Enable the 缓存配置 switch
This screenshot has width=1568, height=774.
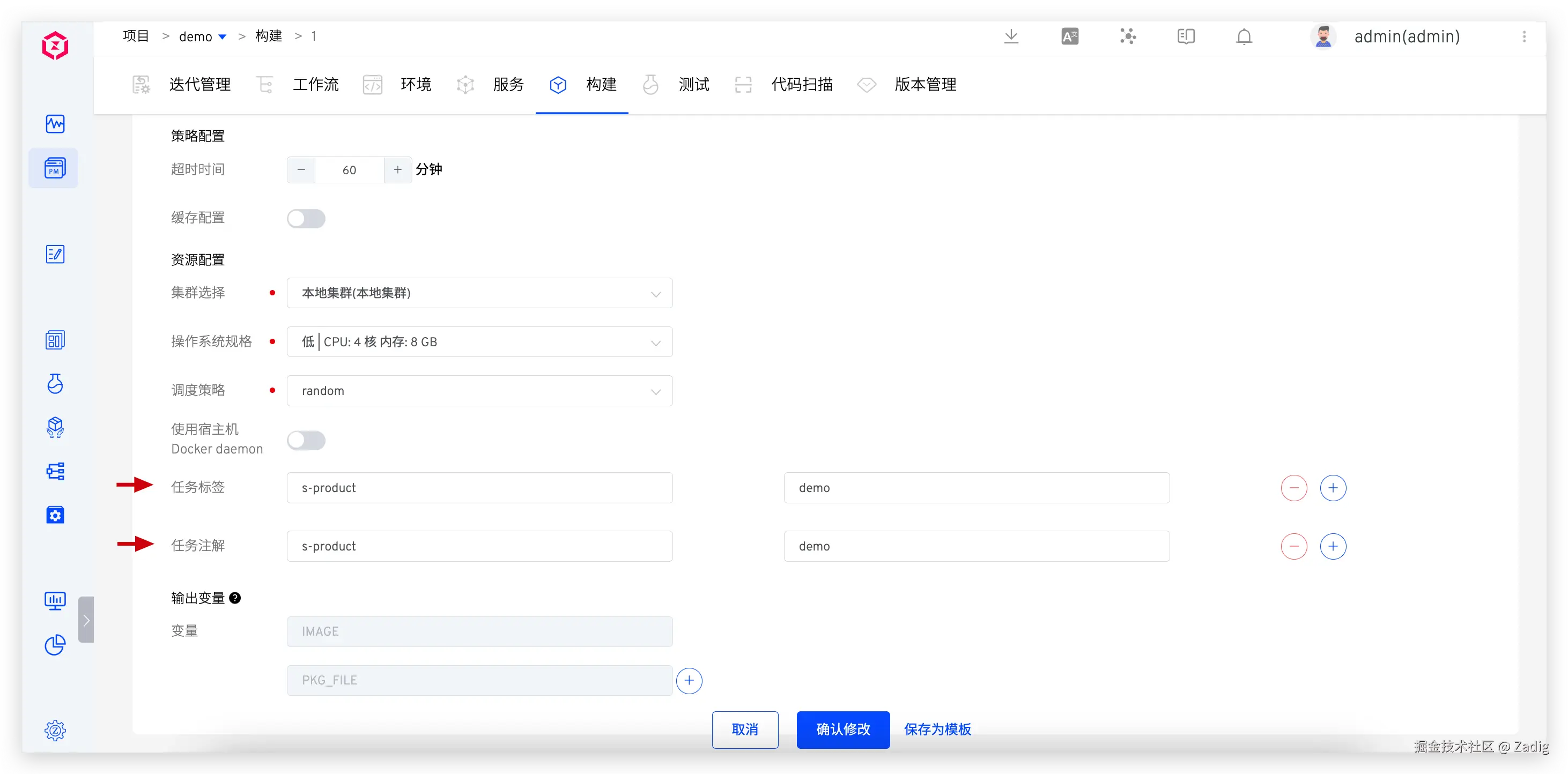[306, 219]
